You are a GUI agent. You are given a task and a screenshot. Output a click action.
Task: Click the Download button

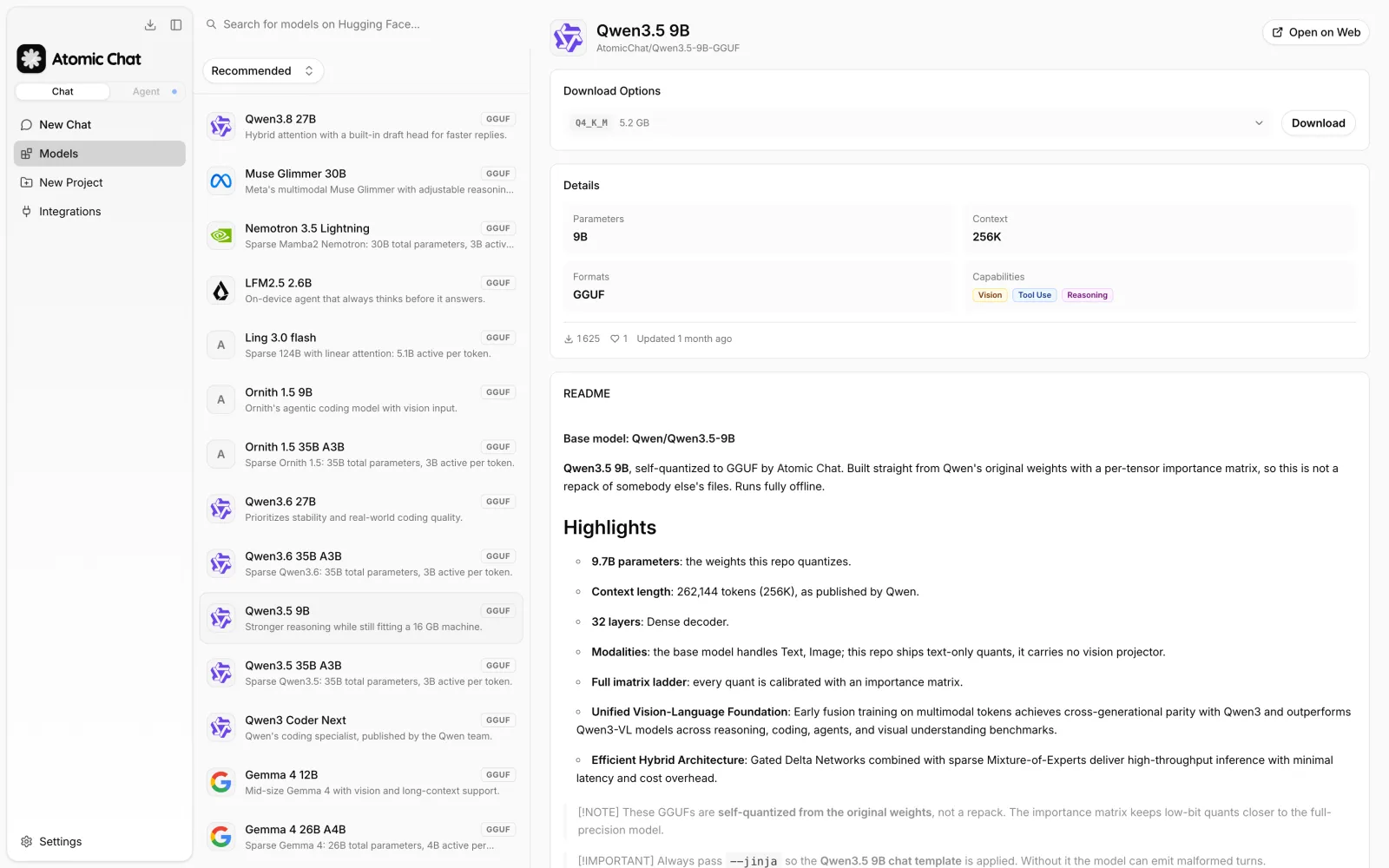(1318, 123)
